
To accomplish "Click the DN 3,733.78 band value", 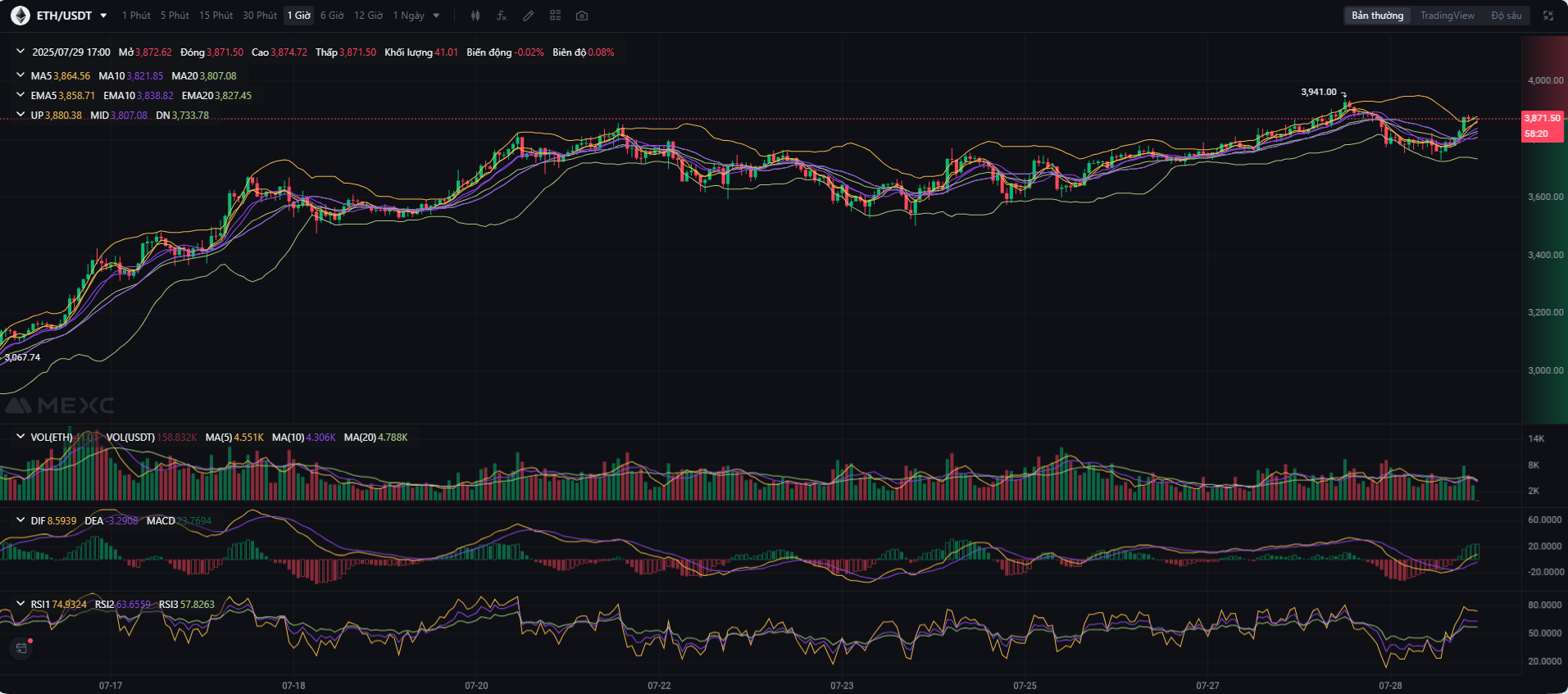I will 182,116.
